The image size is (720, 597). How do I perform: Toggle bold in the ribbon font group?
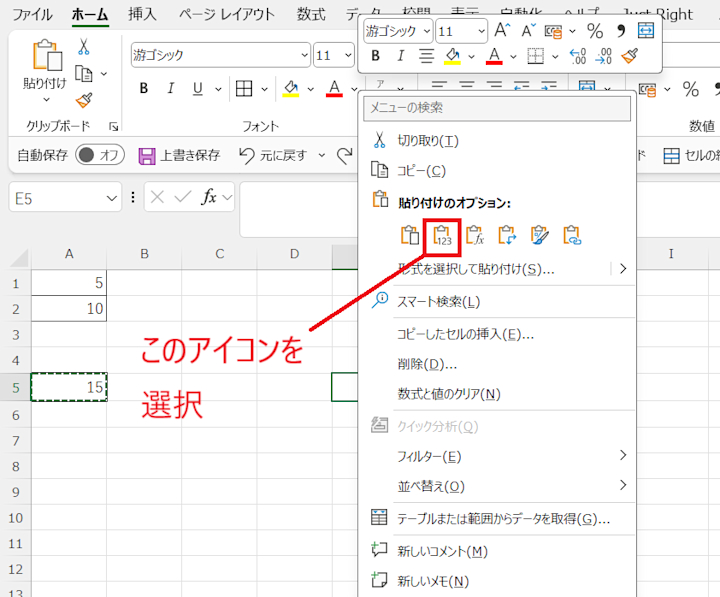pos(144,88)
